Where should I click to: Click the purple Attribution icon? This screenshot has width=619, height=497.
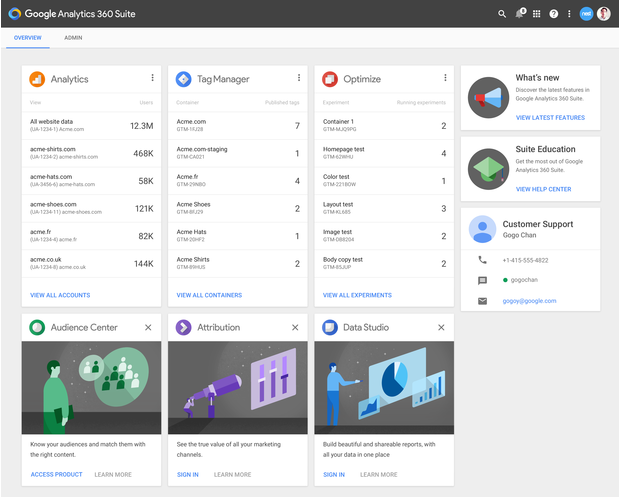(x=184, y=327)
